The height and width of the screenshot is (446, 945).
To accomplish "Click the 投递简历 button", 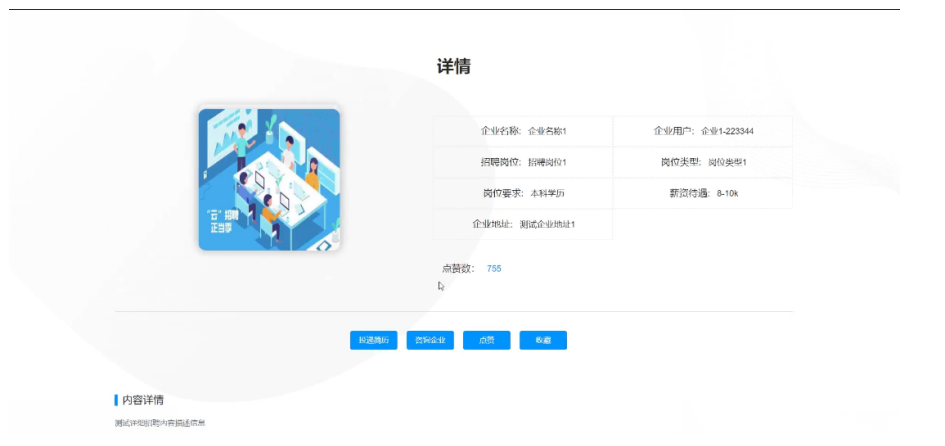I will [374, 340].
